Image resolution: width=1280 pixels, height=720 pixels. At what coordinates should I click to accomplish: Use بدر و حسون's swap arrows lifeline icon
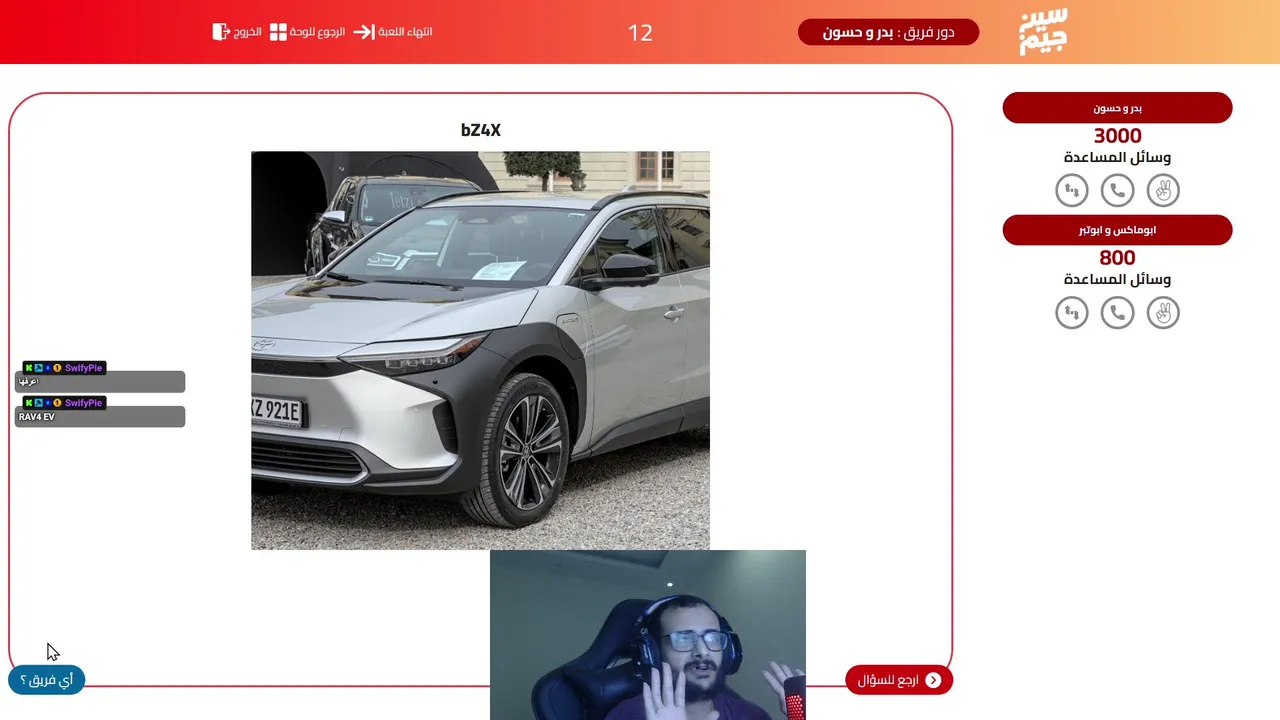[x=1072, y=190]
